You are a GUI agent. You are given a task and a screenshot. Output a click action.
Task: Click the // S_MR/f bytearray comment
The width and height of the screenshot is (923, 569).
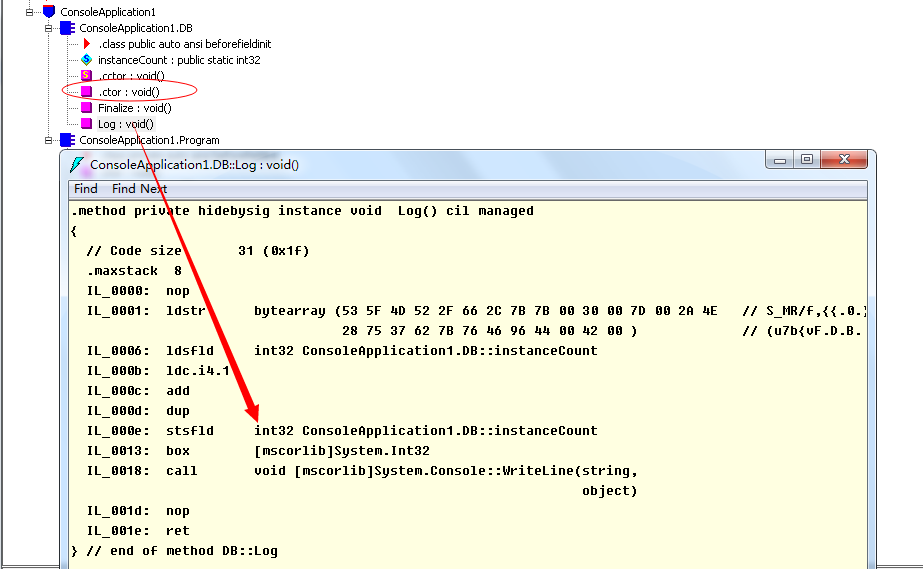point(804,311)
